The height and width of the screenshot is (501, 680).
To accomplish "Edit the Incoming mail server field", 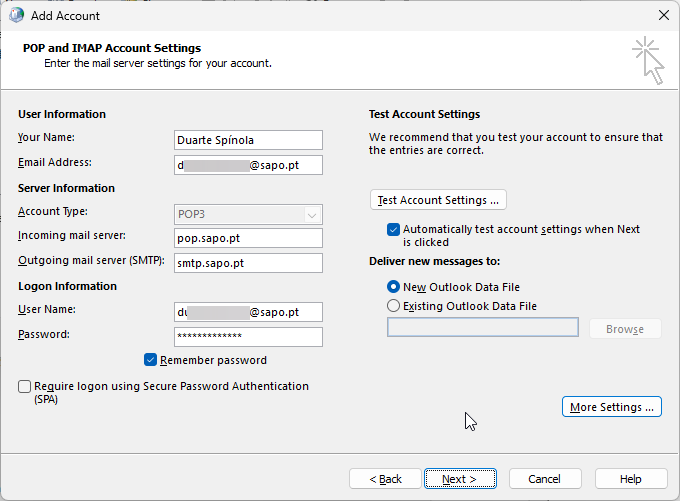I will (x=248, y=238).
